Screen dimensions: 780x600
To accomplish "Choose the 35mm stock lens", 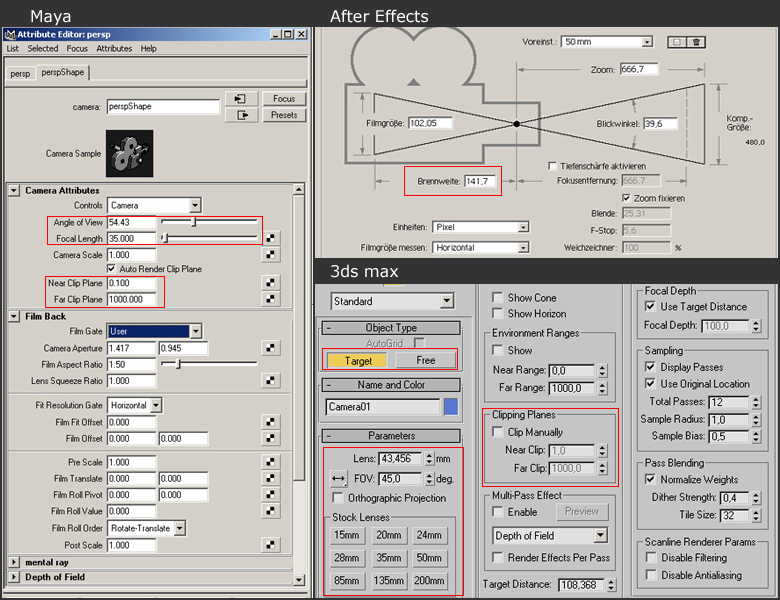I will (388, 558).
